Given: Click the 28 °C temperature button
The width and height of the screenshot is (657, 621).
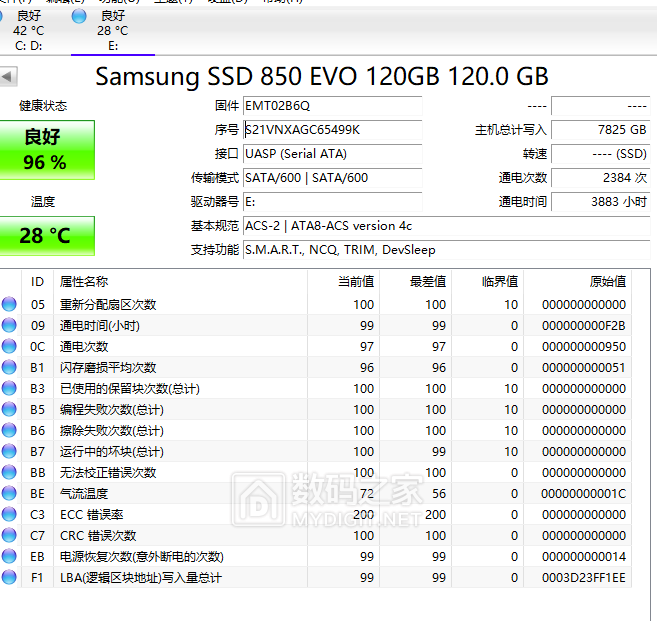Looking at the screenshot, I should coord(46,236).
